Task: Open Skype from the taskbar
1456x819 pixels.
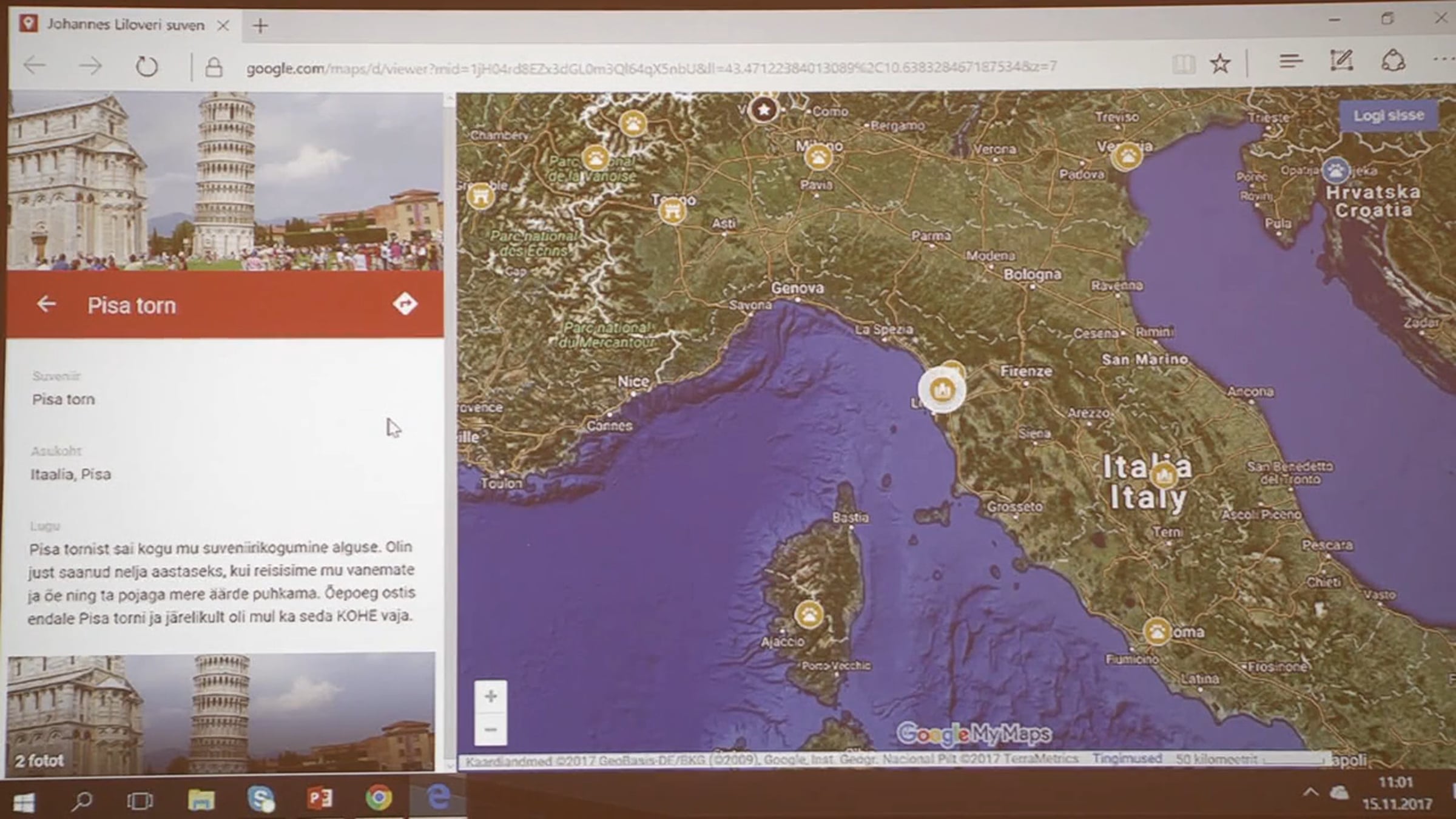Action: click(261, 799)
